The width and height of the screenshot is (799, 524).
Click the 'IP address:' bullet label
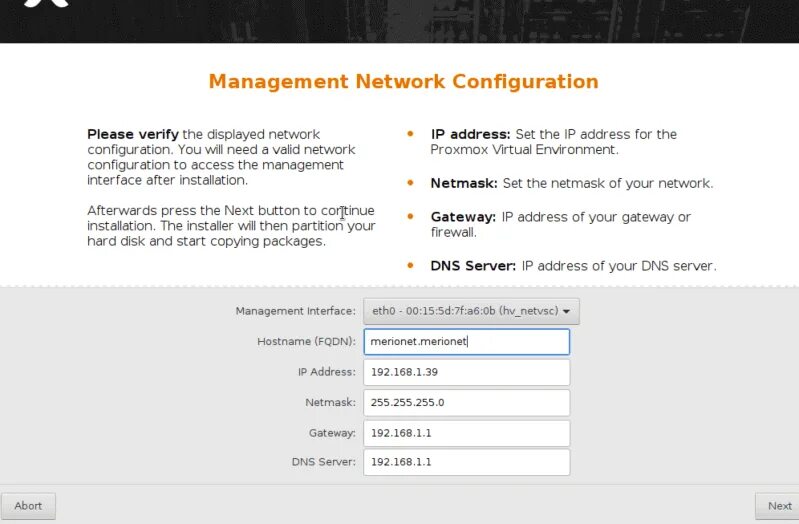pyautogui.click(x=470, y=134)
